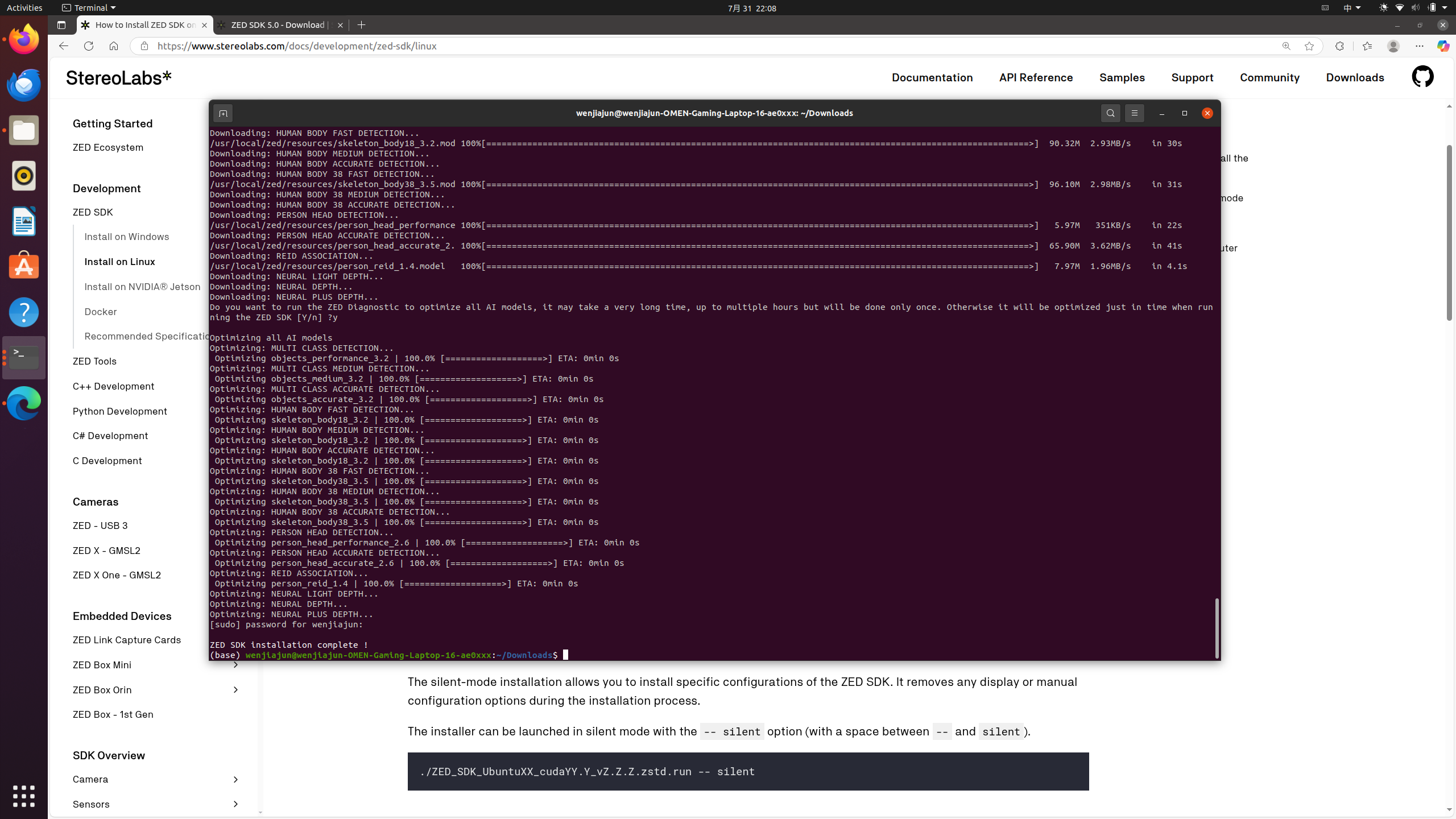View site information lock icon
The image size is (1456, 819).
[x=144, y=46]
